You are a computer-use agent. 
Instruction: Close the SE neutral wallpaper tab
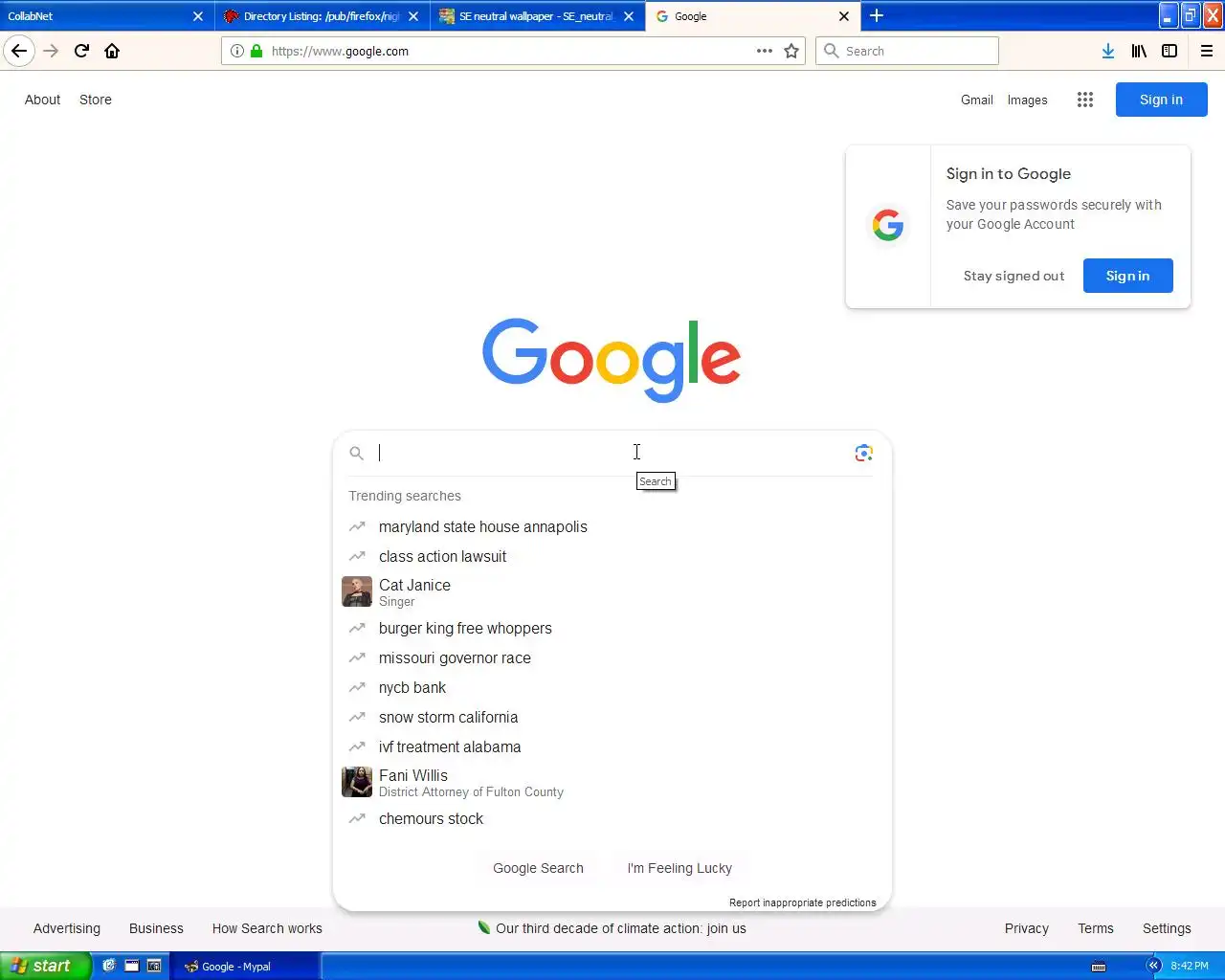coord(629,16)
